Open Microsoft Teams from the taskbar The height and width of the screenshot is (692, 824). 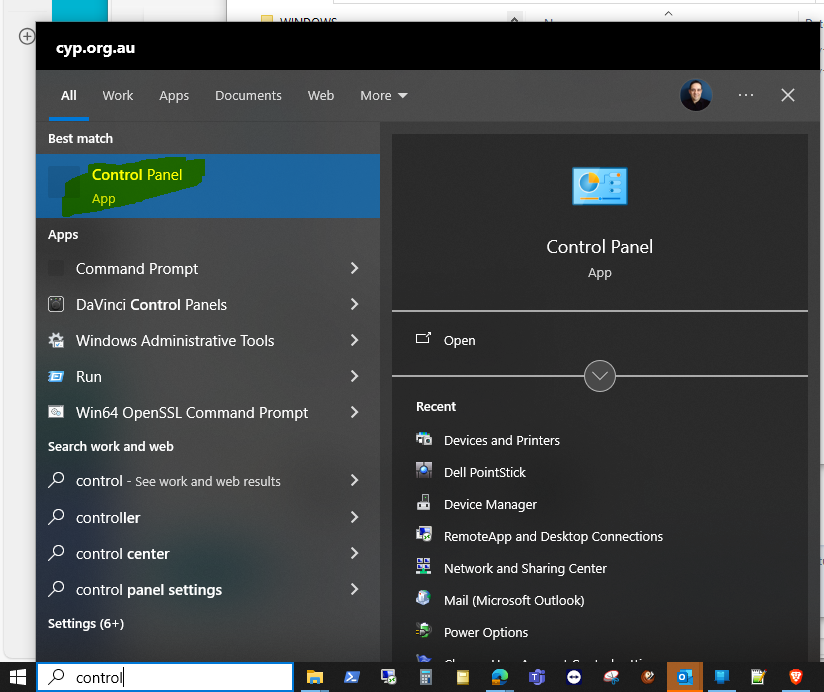tap(537, 677)
